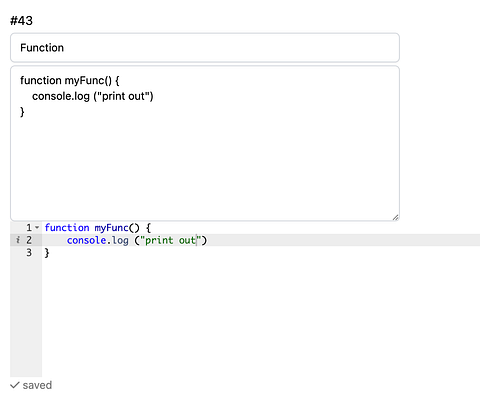Click the plain textarea first line of code
The height and width of the screenshot is (399, 480).
(x=69, y=81)
